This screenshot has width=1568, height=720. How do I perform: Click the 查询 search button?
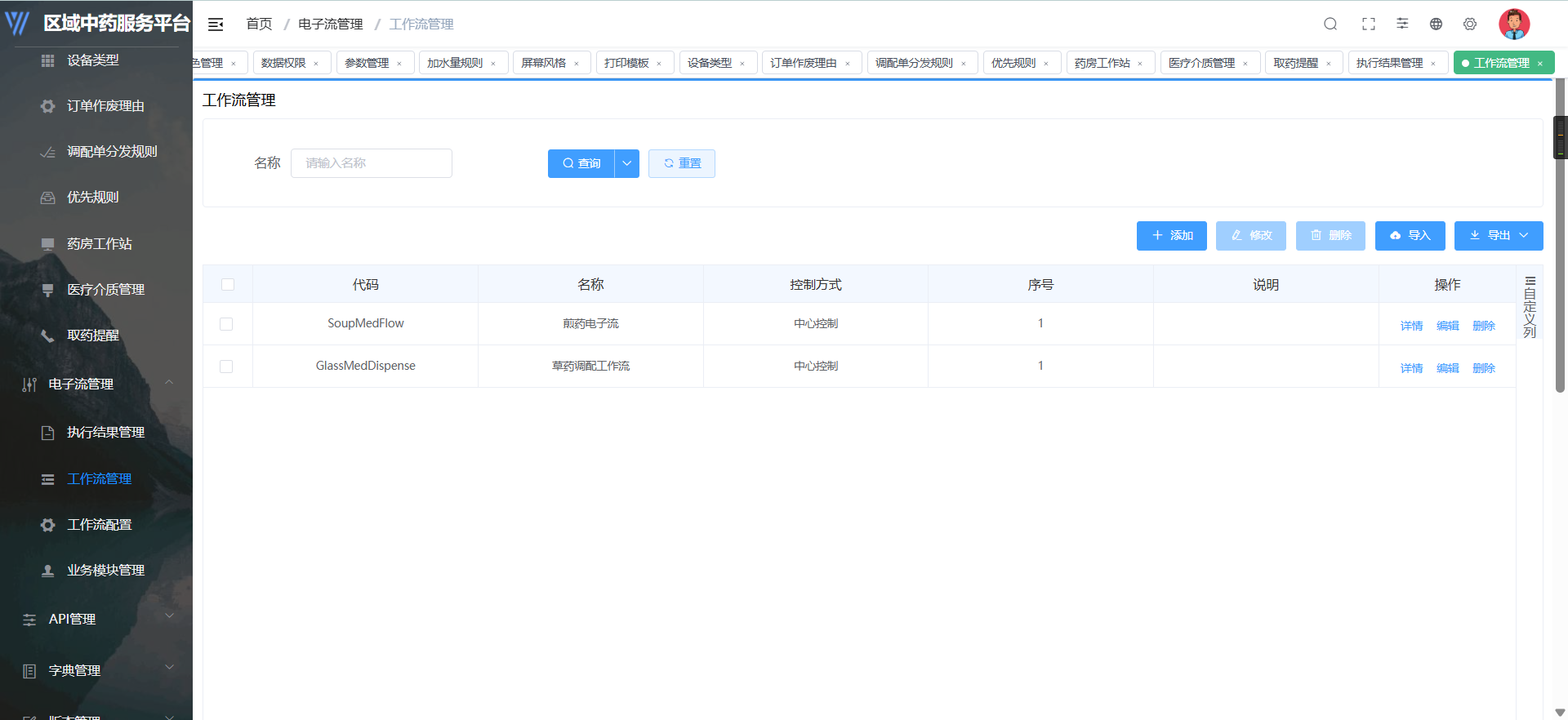click(581, 163)
